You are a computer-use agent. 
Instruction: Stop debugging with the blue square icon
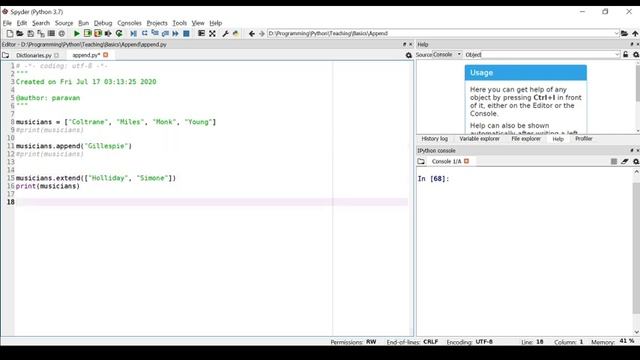[x=186, y=33]
